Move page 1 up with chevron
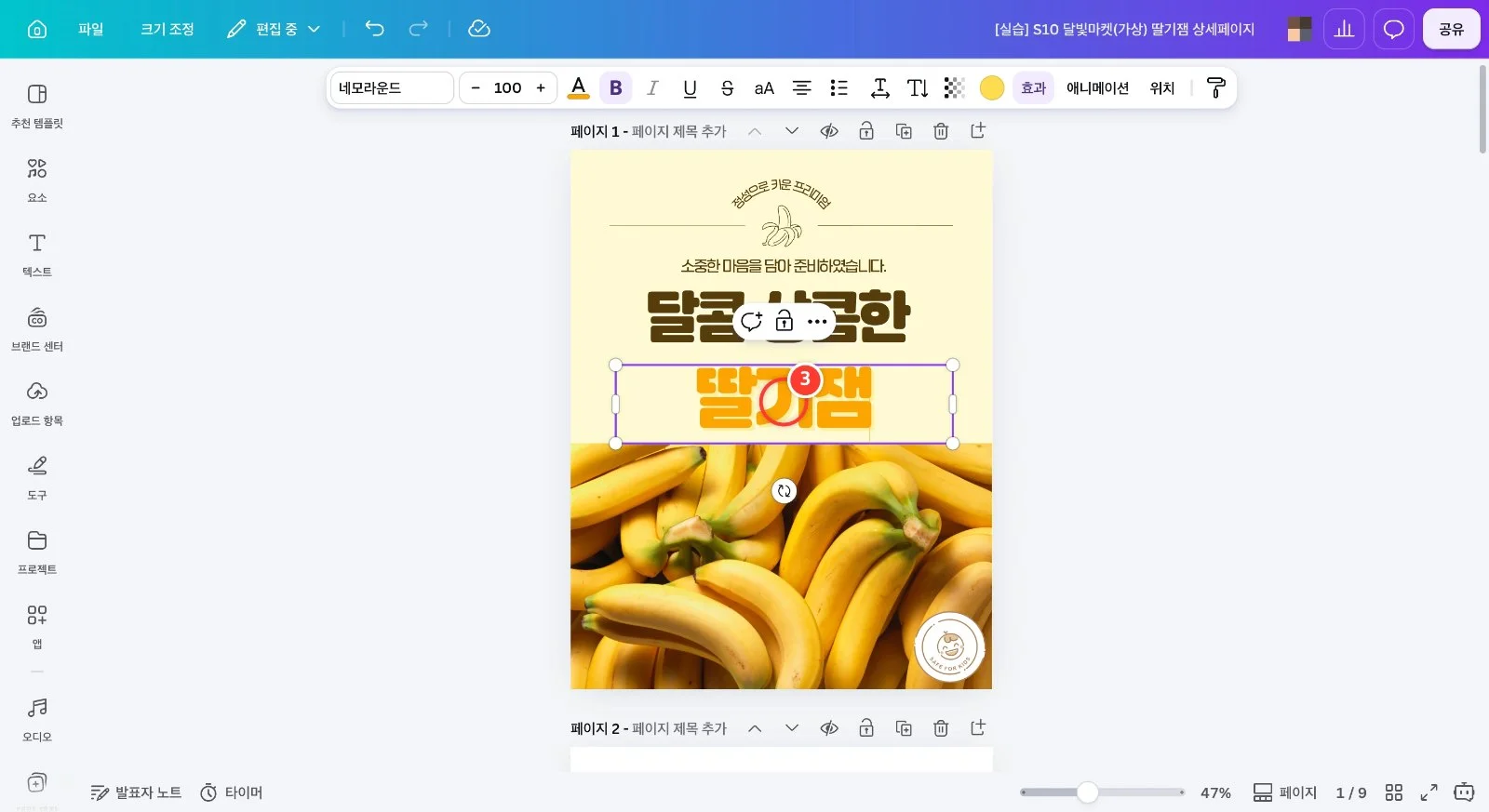 pos(755,131)
